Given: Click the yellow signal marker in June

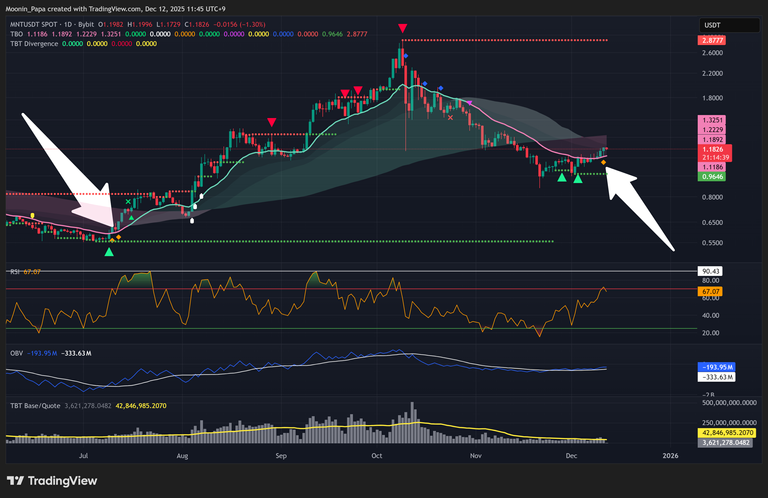Looking at the screenshot, I should (33, 215).
